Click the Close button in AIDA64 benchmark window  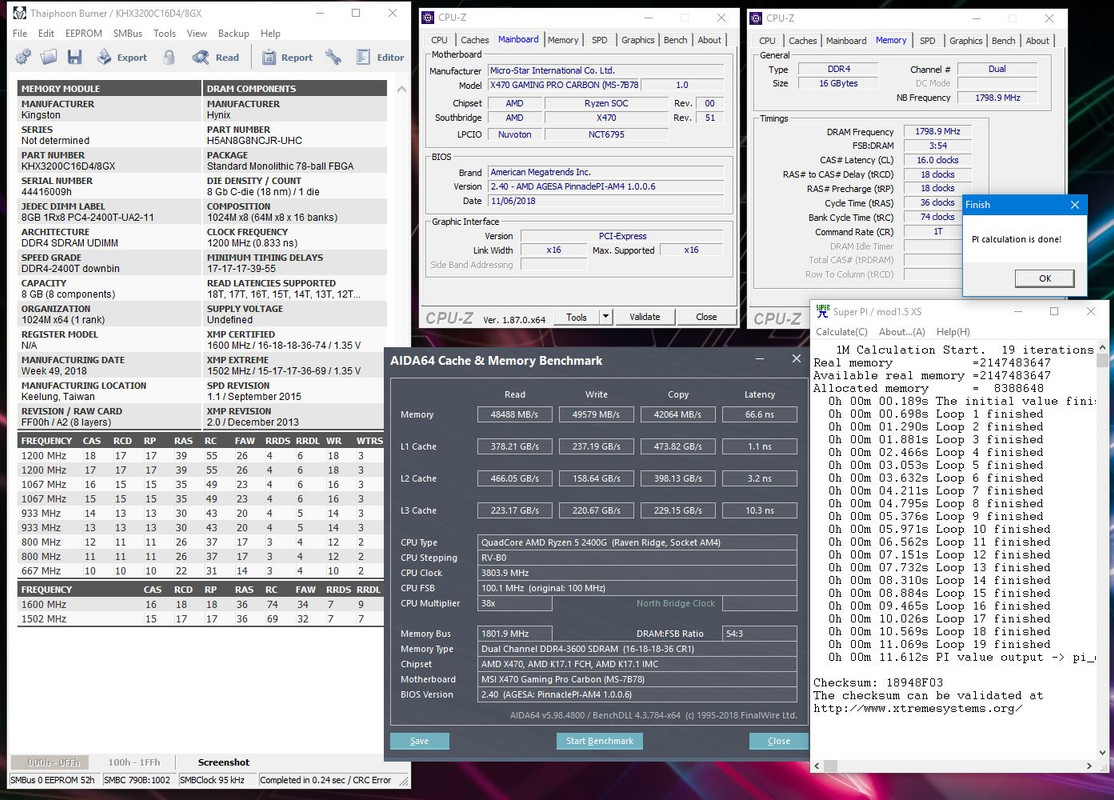click(x=779, y=741)
